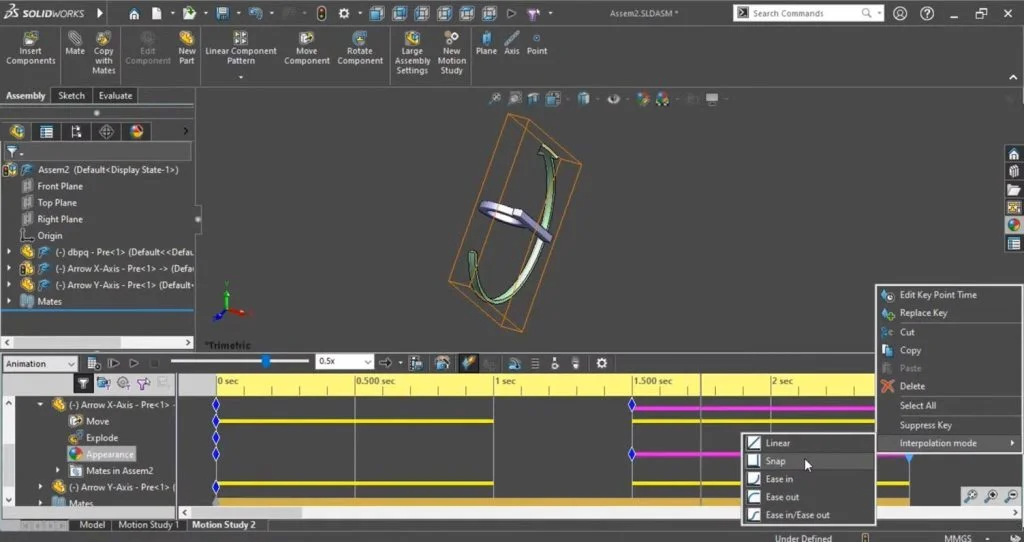Activate the Move Component tool
This screenshot has height=542, width=1024.
(x=306, y=48)
